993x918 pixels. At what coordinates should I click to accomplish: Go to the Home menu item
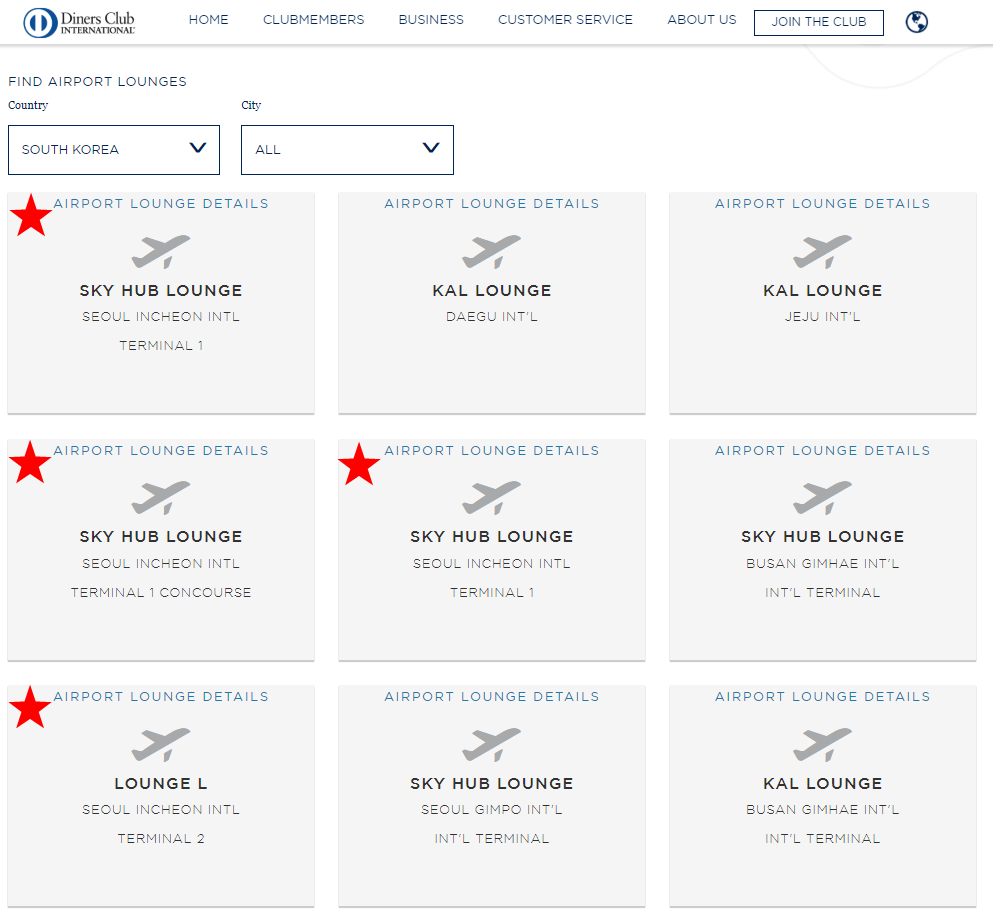(208, 20)
